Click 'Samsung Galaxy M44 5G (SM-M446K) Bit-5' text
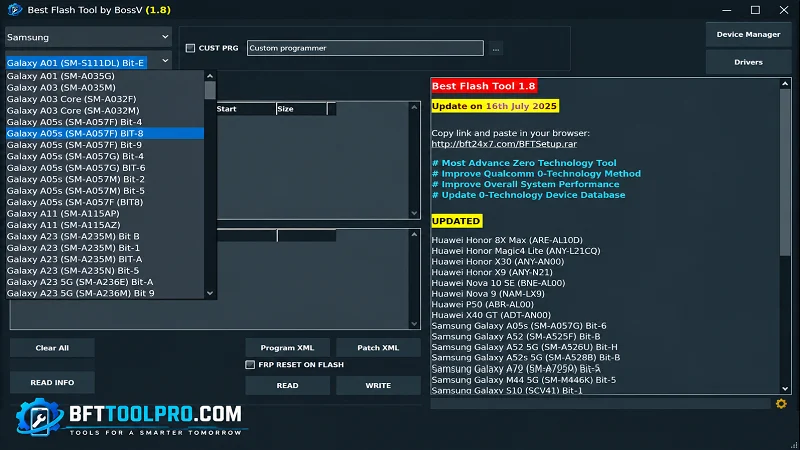The image size is (800, 450). click(523, 380)
